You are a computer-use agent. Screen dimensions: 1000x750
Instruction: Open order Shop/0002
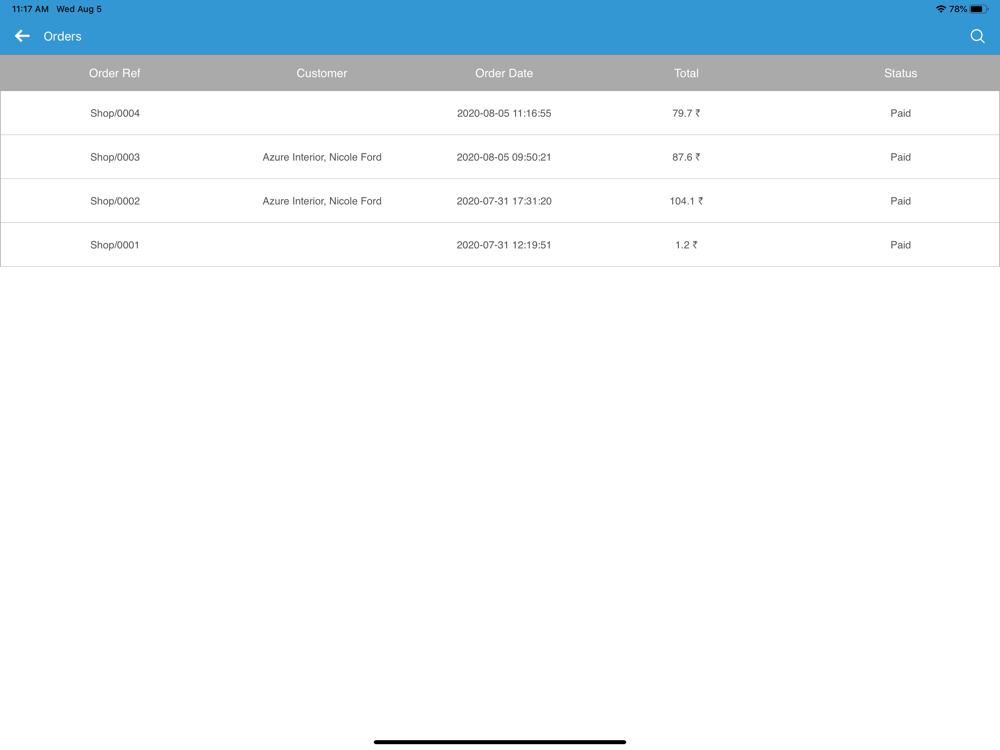[x=115, y=201]
